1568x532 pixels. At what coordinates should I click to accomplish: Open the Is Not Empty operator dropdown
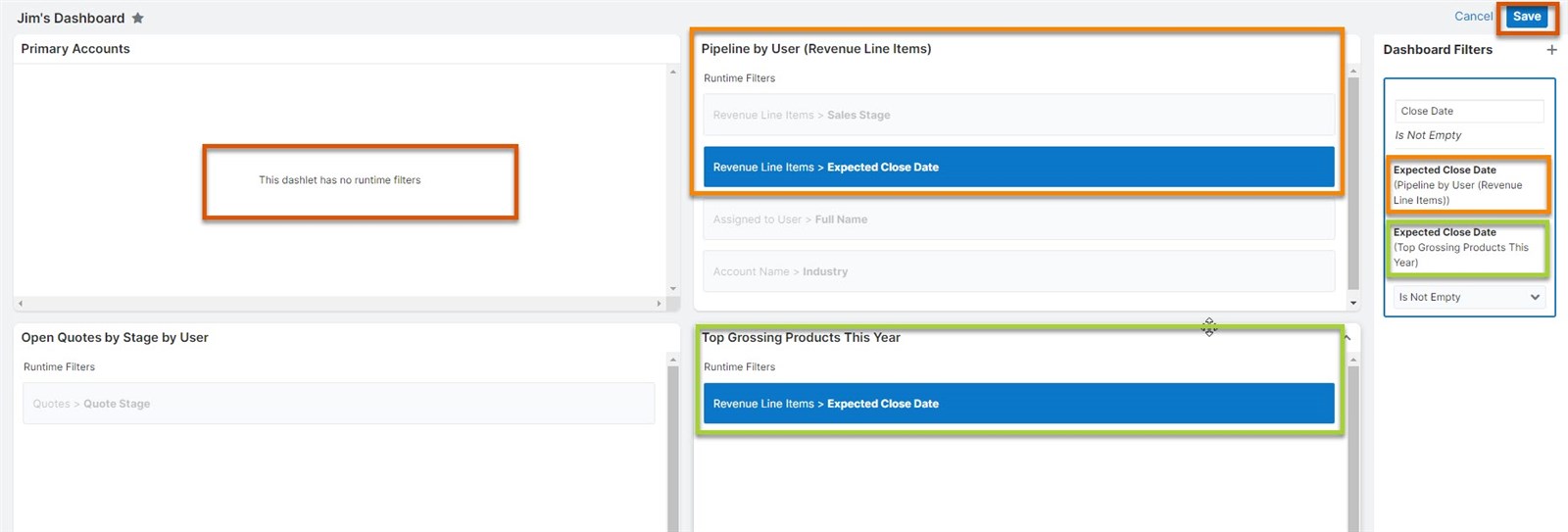(x=1468, y=297)
